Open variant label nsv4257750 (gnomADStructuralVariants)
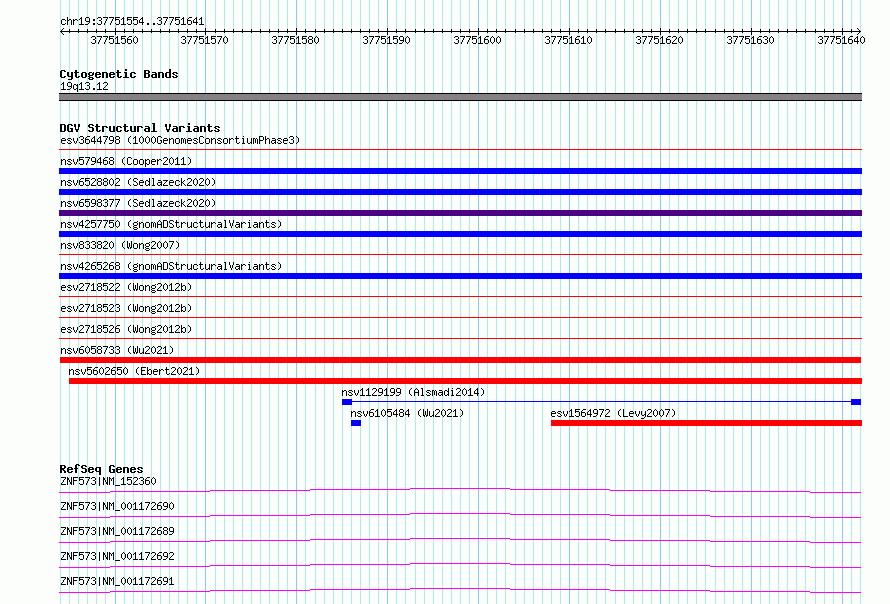This screenshot has height=604, width=890. (171, 224)
